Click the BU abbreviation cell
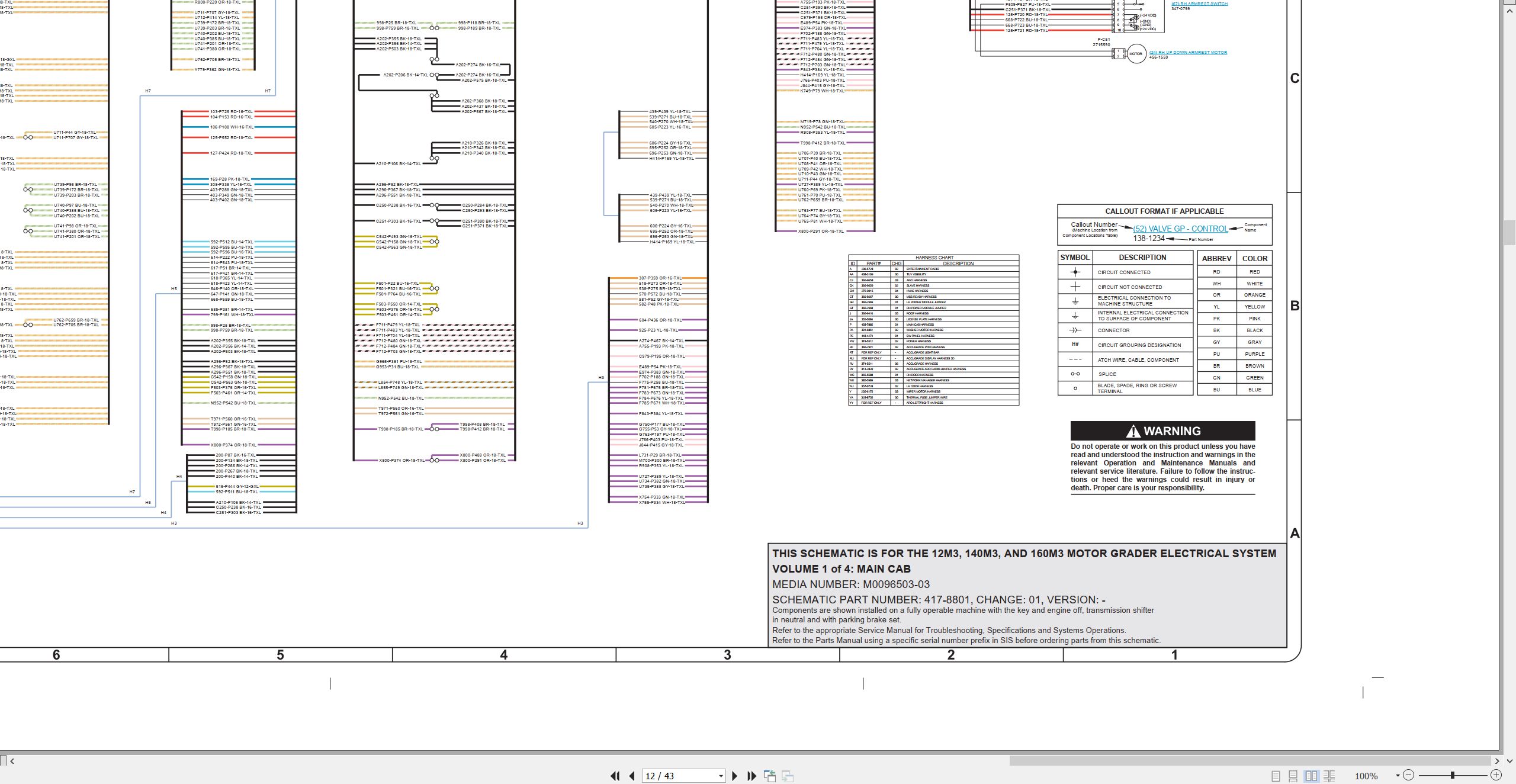 pyautogui.click(x=1216, y=390)
